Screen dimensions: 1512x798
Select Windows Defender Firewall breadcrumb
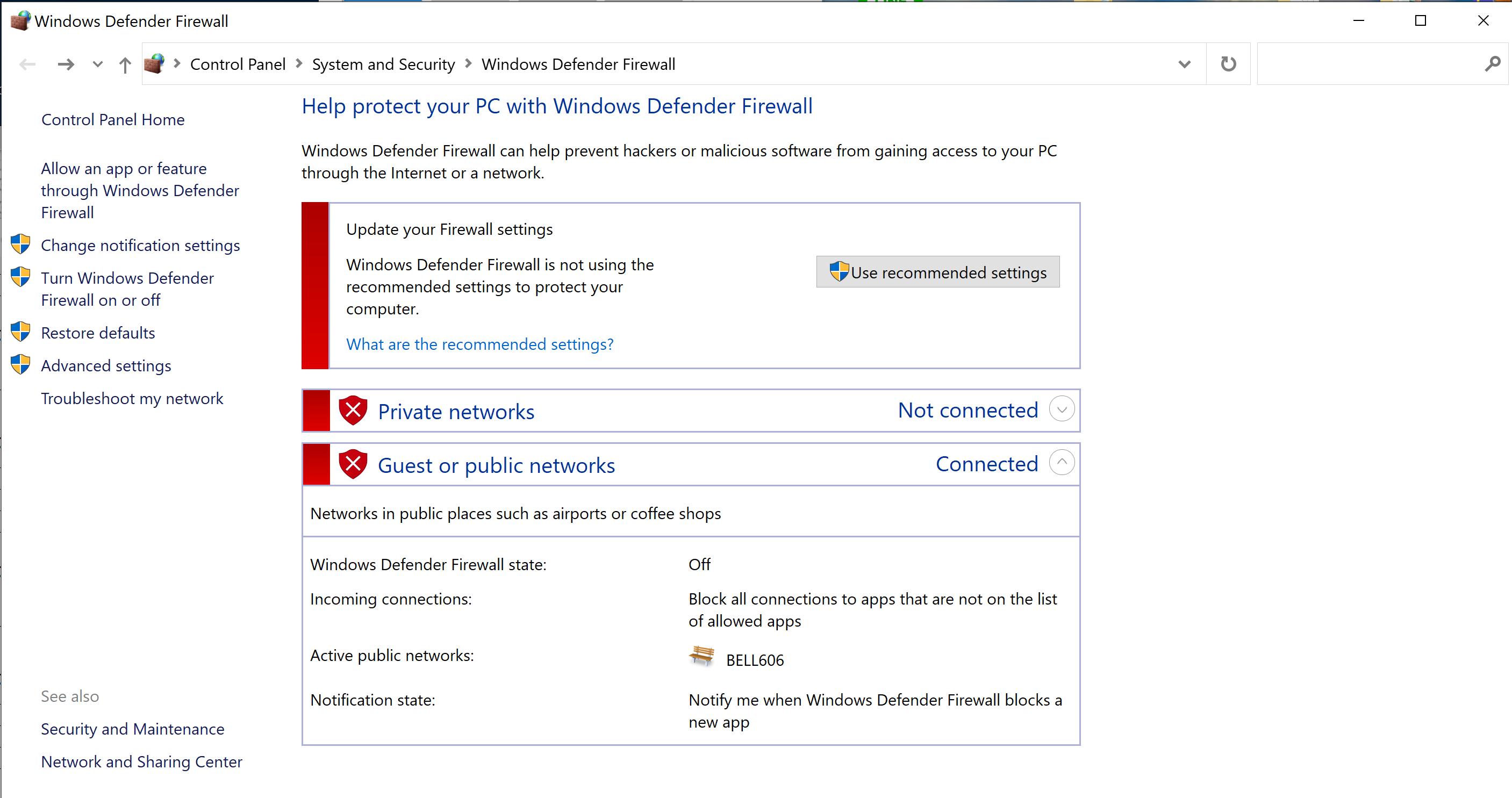578,64
